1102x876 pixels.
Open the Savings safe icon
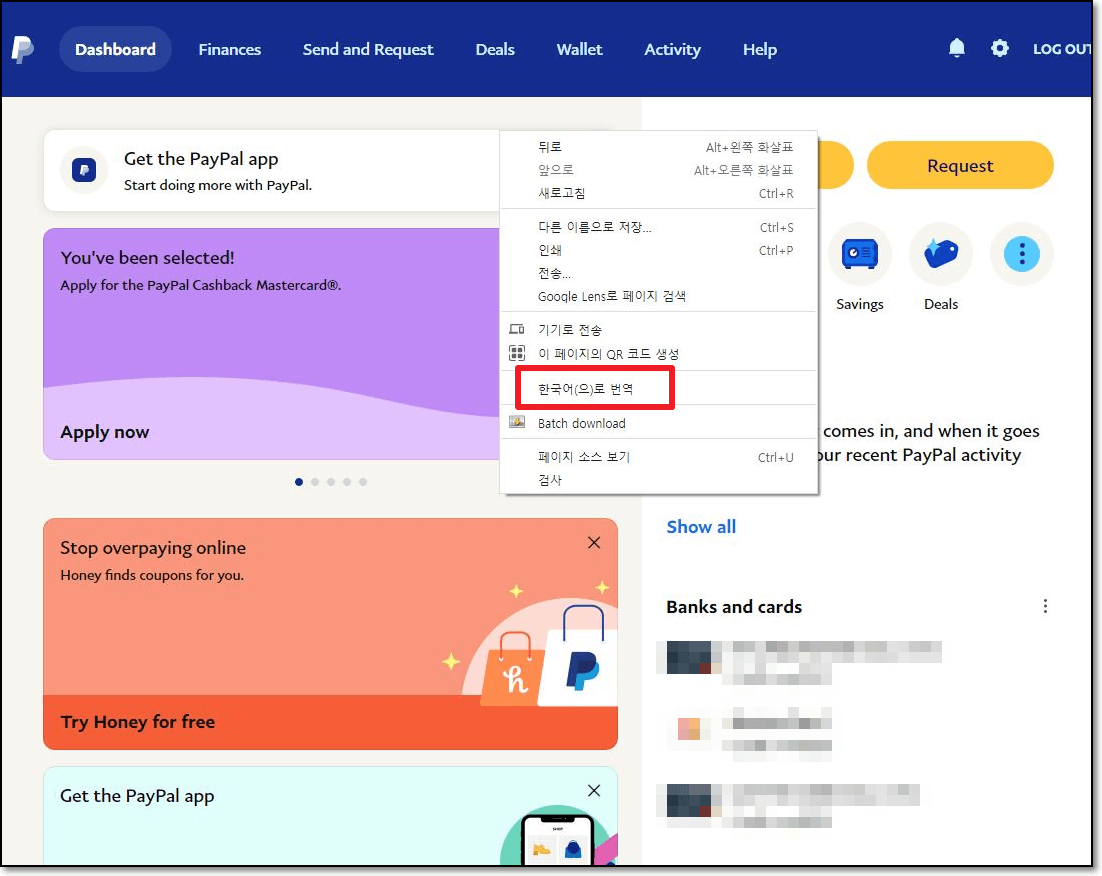pyautogui.click(x=860, y=254)
